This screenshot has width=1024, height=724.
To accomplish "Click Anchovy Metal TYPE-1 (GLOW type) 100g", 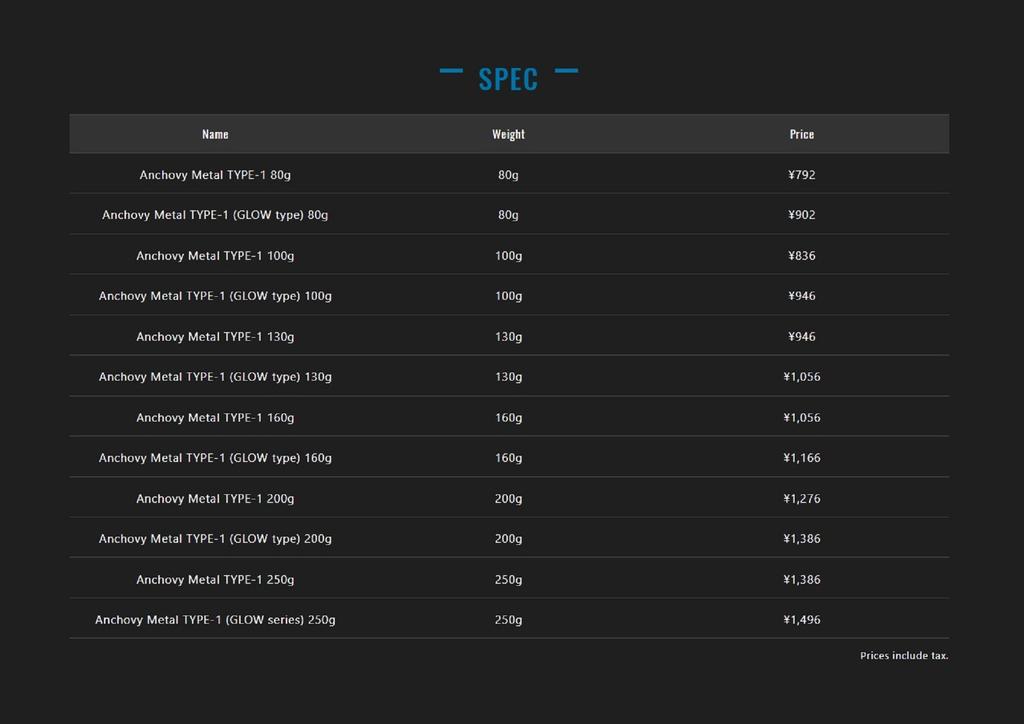I will tap(215, 296).
